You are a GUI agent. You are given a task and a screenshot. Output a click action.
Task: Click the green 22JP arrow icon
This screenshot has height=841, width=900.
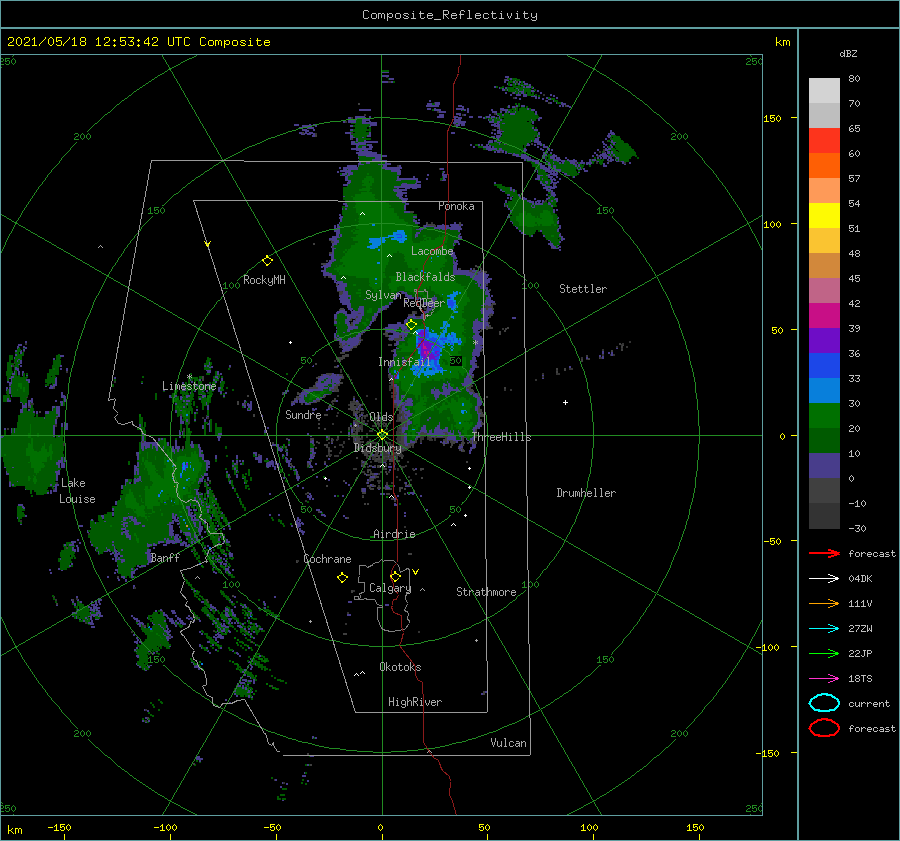824,653
